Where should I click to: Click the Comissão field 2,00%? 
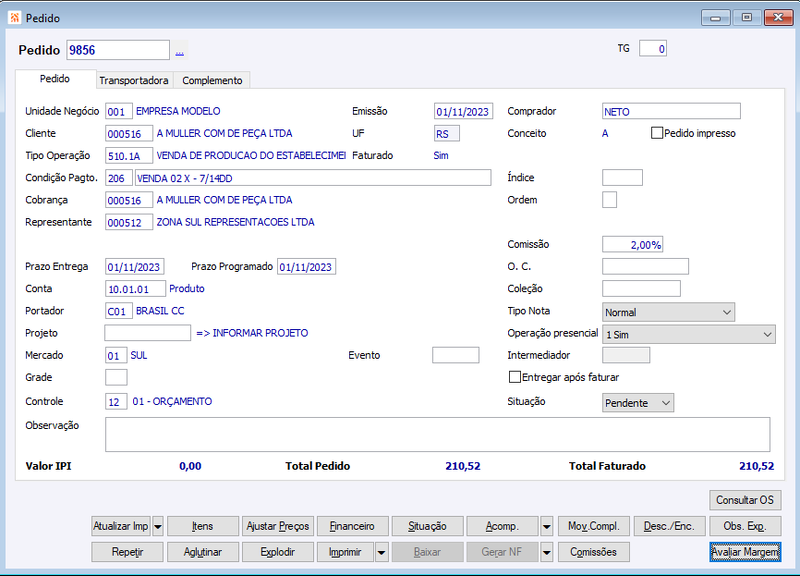pos(633,244)
